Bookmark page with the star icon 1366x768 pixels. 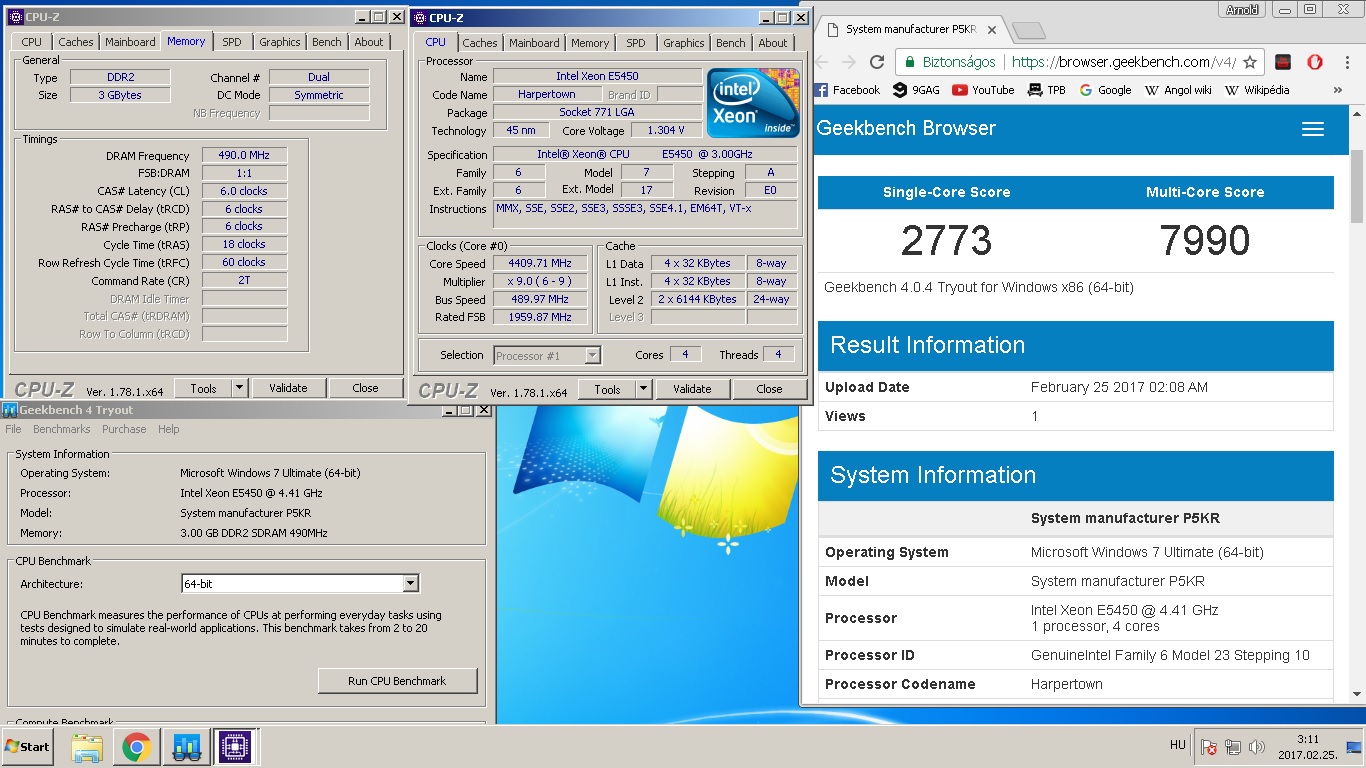1250,61
